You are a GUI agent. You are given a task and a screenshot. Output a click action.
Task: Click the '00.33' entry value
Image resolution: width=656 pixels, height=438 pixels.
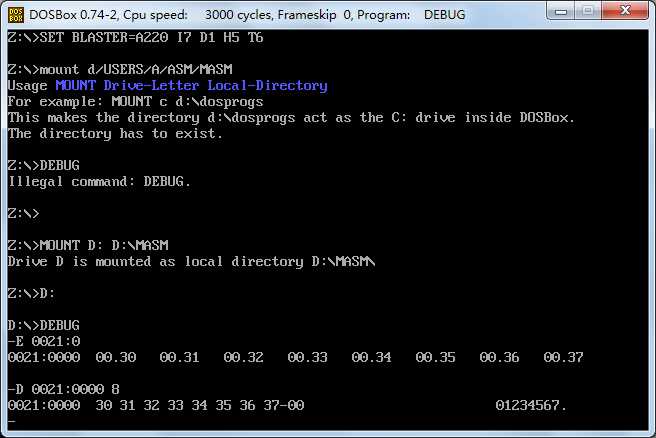coord(308,357)
